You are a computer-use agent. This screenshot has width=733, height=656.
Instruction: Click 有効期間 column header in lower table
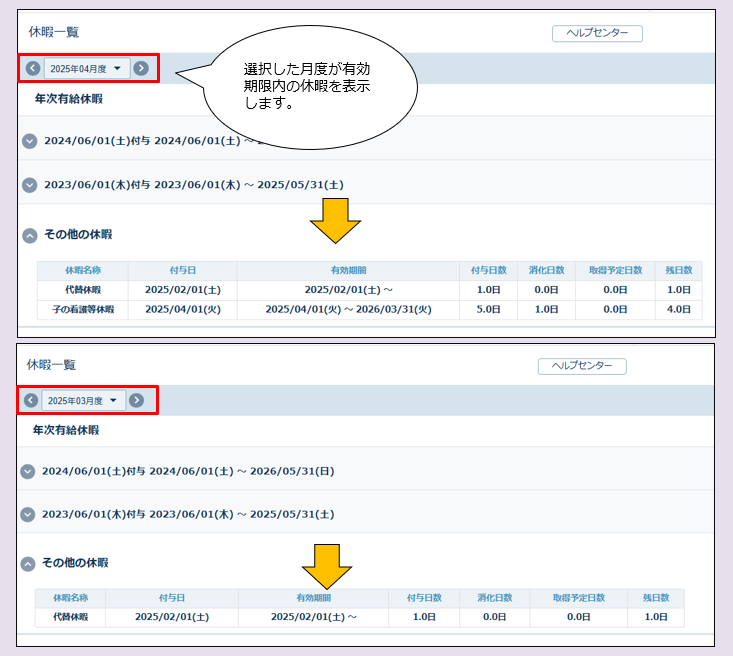(x=313, y=598)
